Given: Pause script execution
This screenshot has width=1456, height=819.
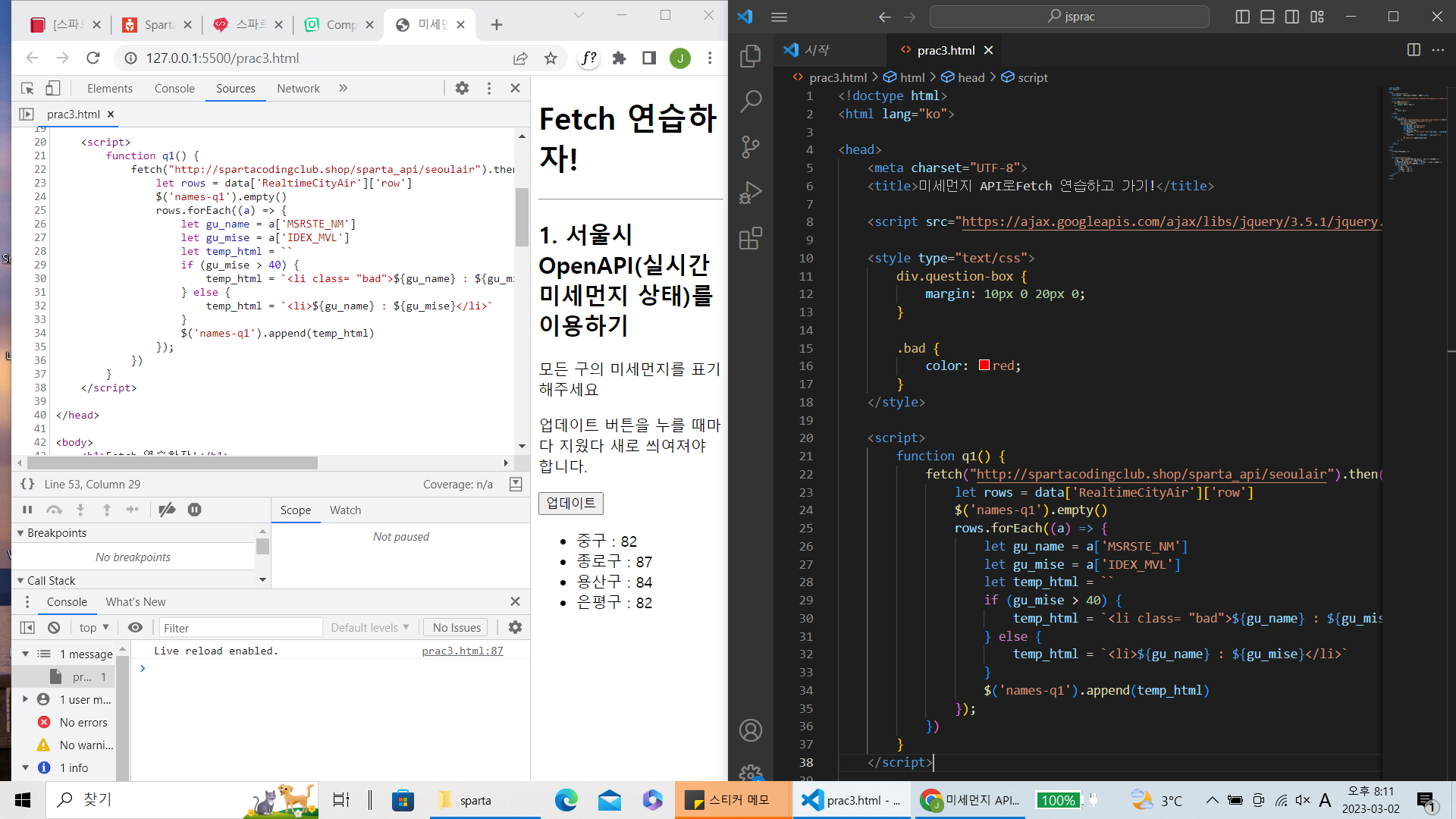Looking at the screenshot, I should 27,510.
